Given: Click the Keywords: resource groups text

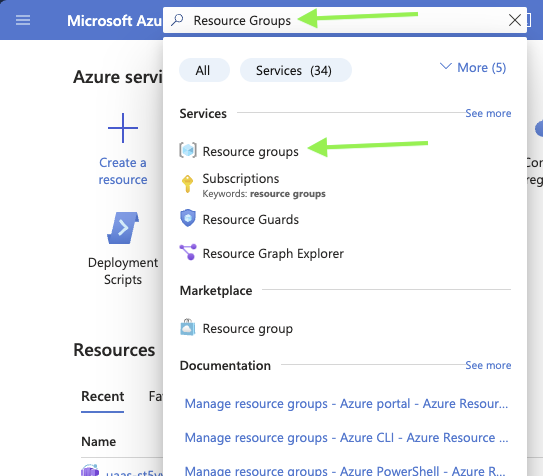Looking at the screenshot, I should [x=264, y=194].
